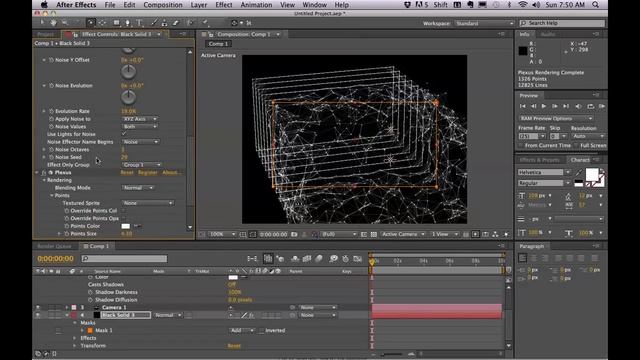The image size is (640, 360).
Task: Select the Pan Behind anchor point tool
Action: (102, 23)
